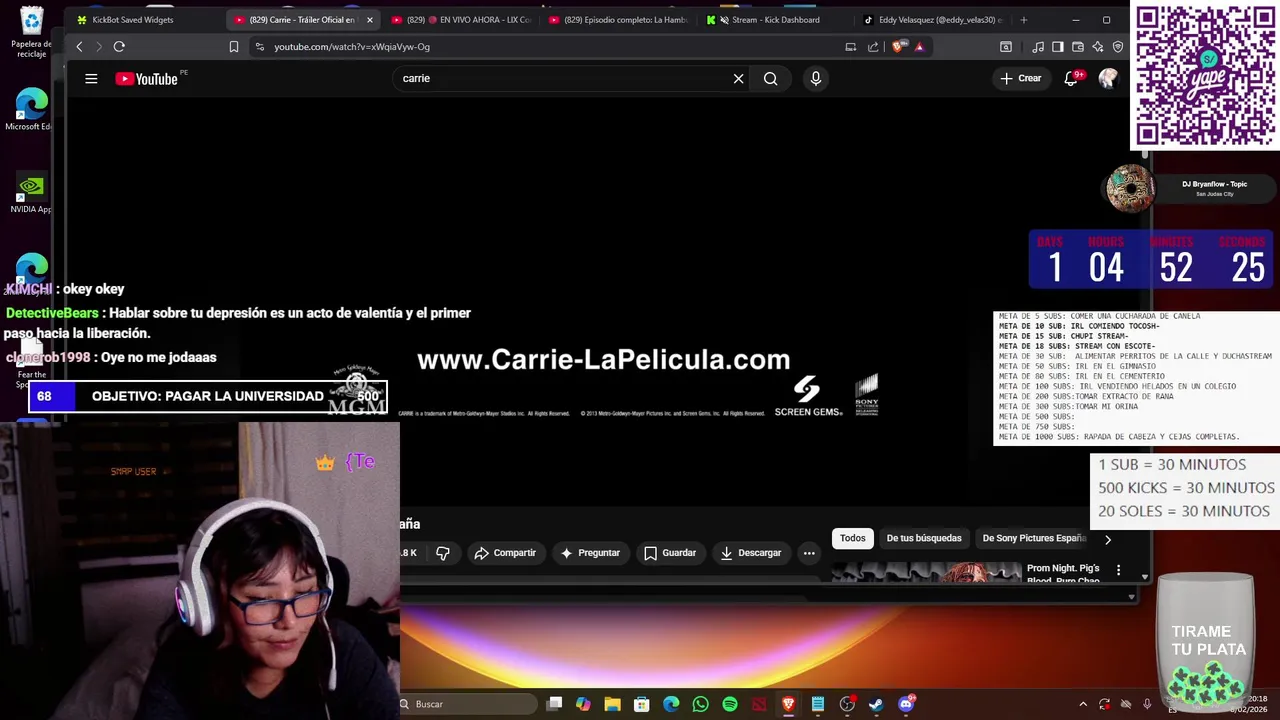Image resolution: width=1280 pixels, height=720 pixels.
Task: Open Microsoft Edge desktop shortcut
Action: coord(31,109)
